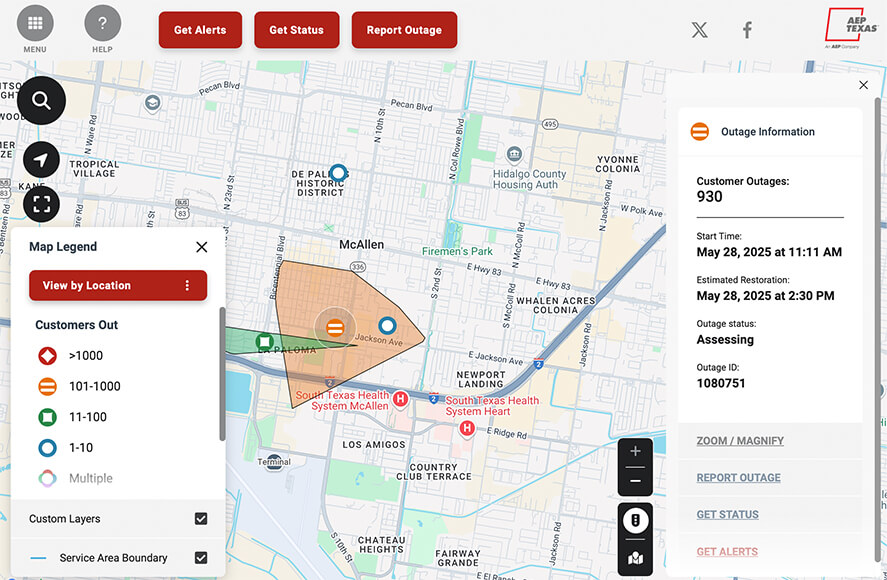Viewport: 887px width, 580px height.
Task: Toggle the Custom Layers checkbox
Action: point(201,519)
